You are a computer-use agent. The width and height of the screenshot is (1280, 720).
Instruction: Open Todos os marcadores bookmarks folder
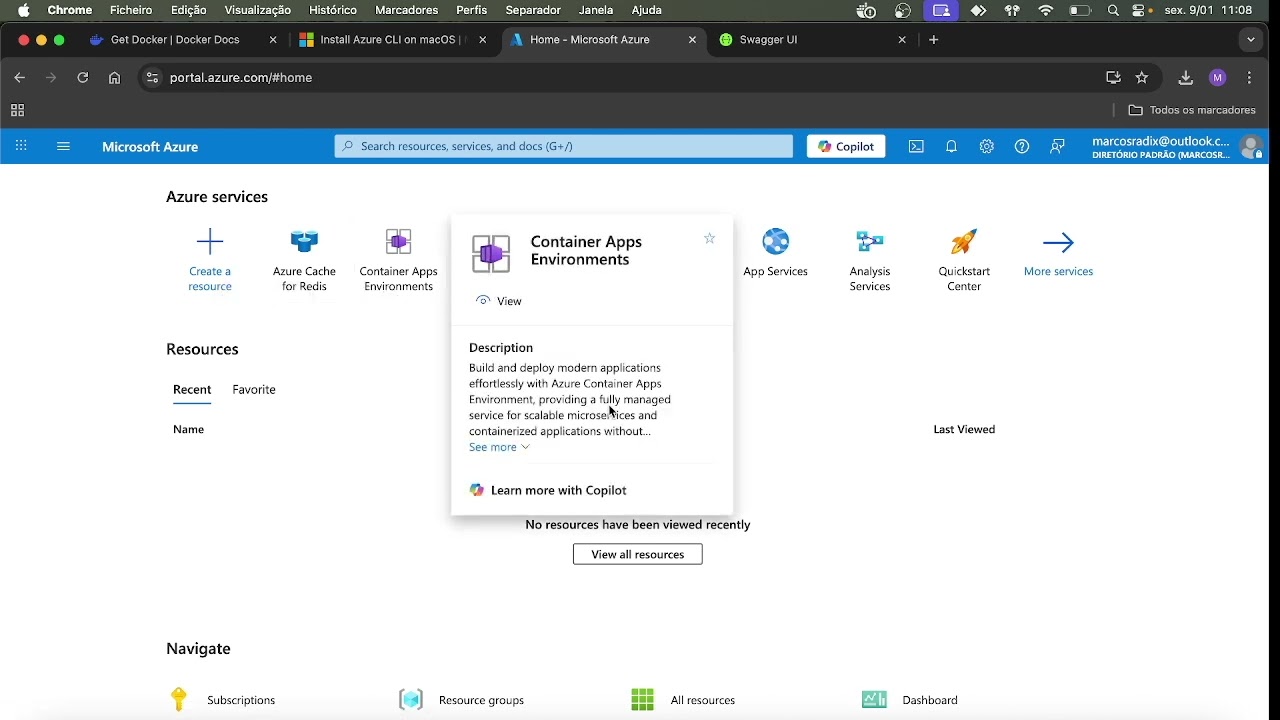click(1192, 110)
